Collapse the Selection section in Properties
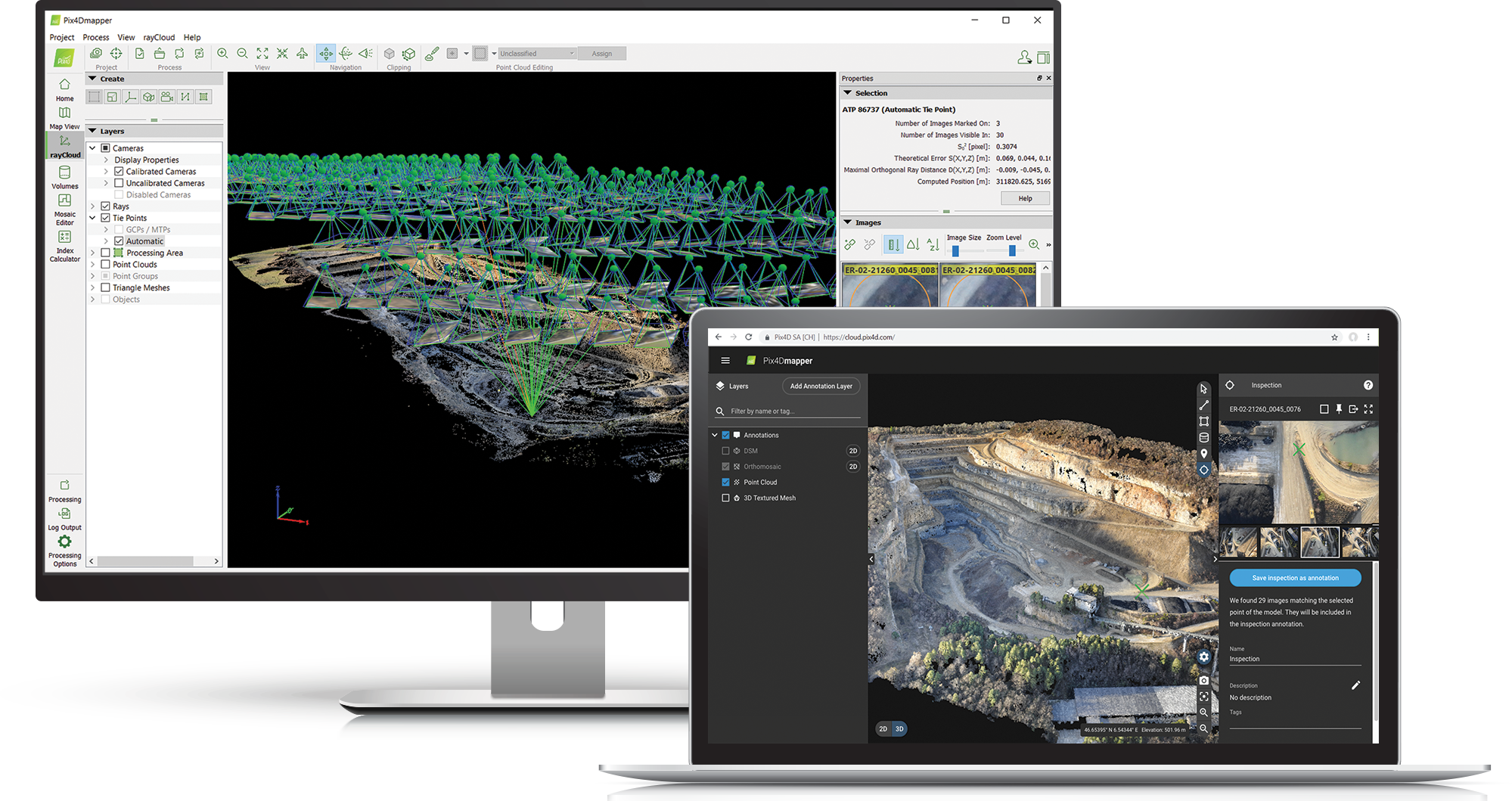 pos(945,93)
